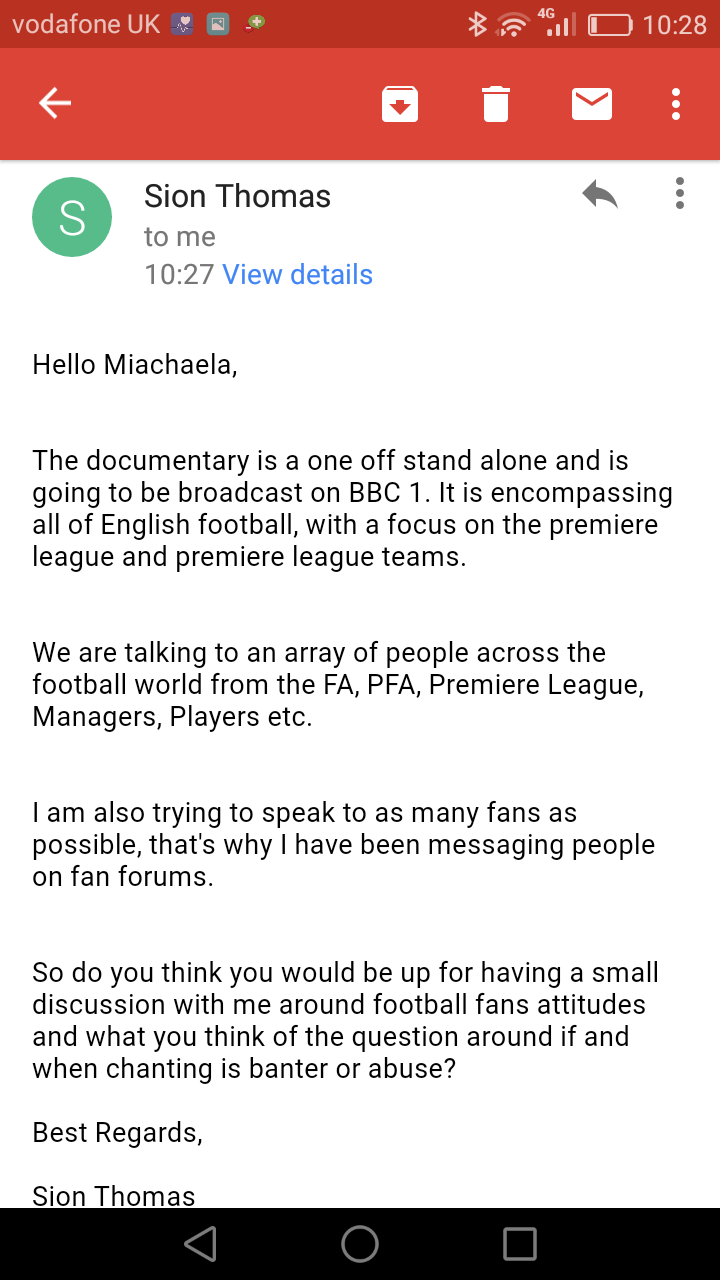
Task: Archive this email from Sion Thomas
Action: pyautogui.click(x=400, y=104)
